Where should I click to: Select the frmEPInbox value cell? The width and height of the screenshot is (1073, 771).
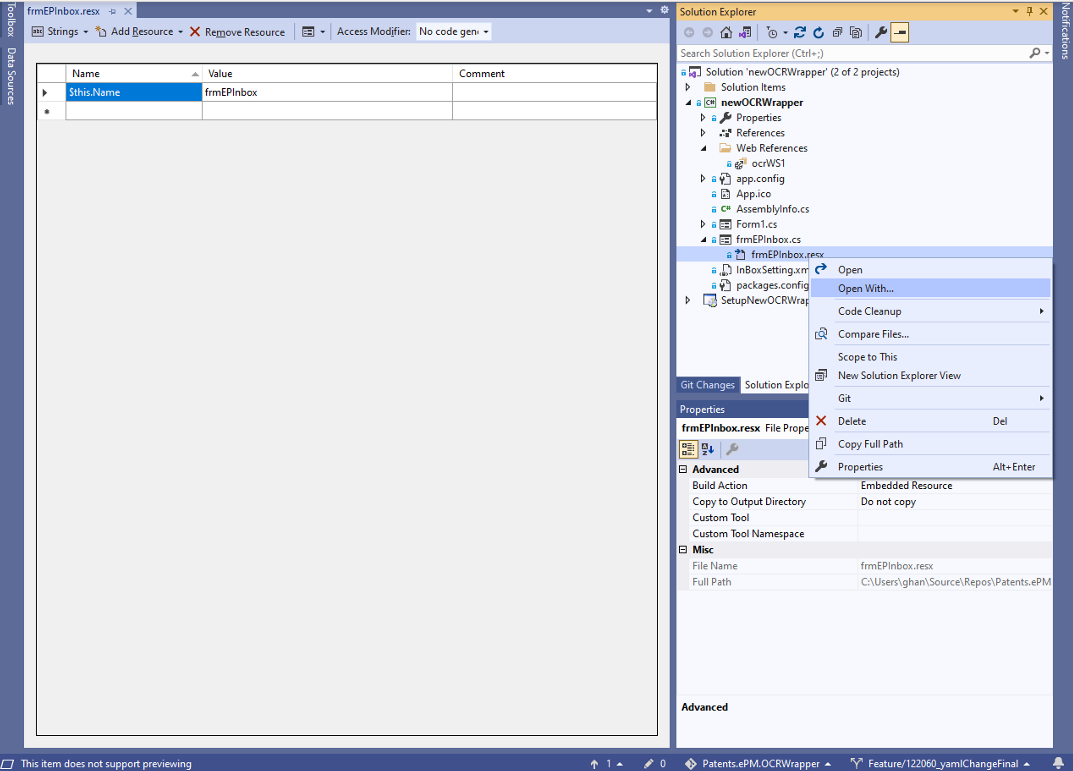[x=327, y=92]
